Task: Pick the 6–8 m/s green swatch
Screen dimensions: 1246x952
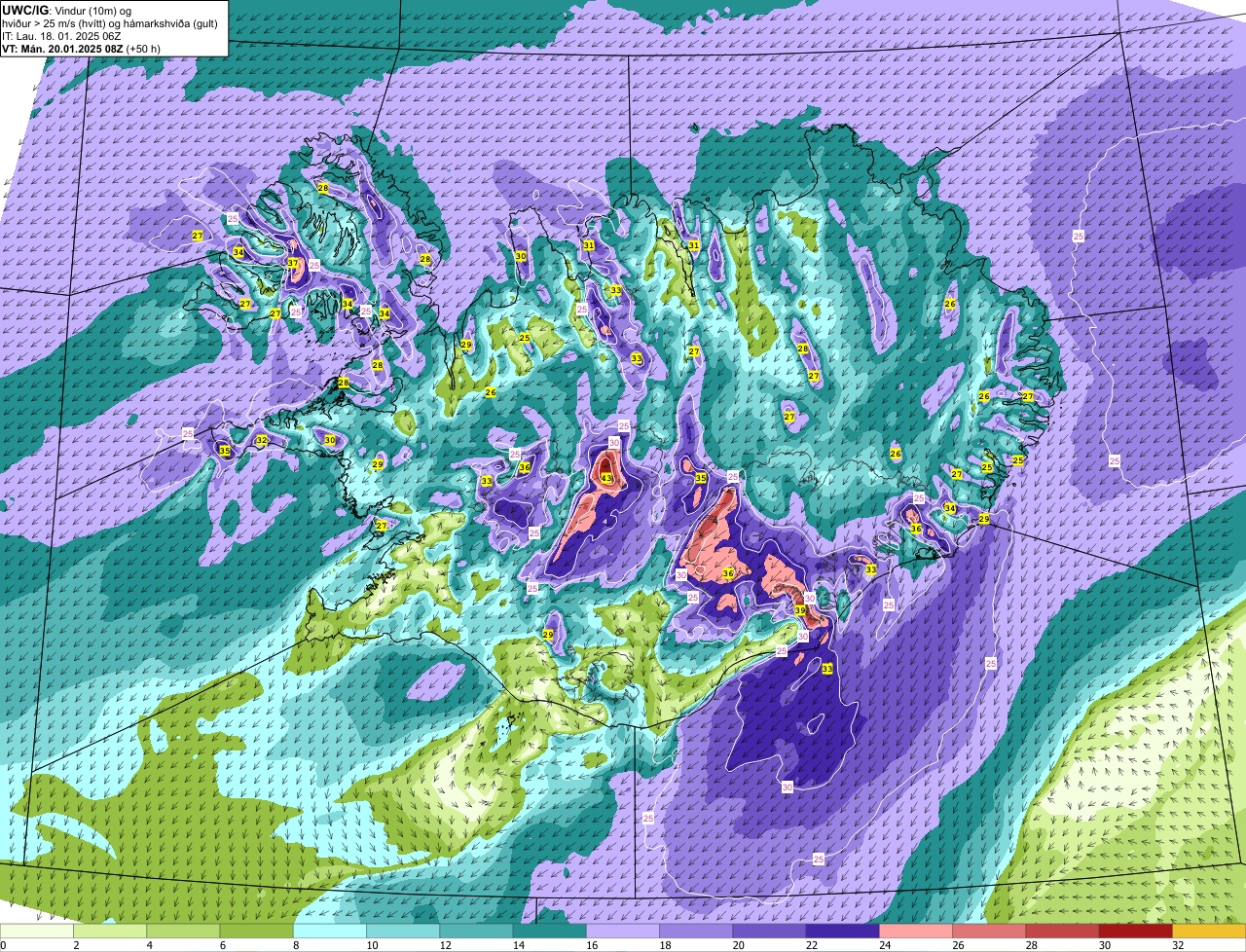Action: [x=256, y=932]
